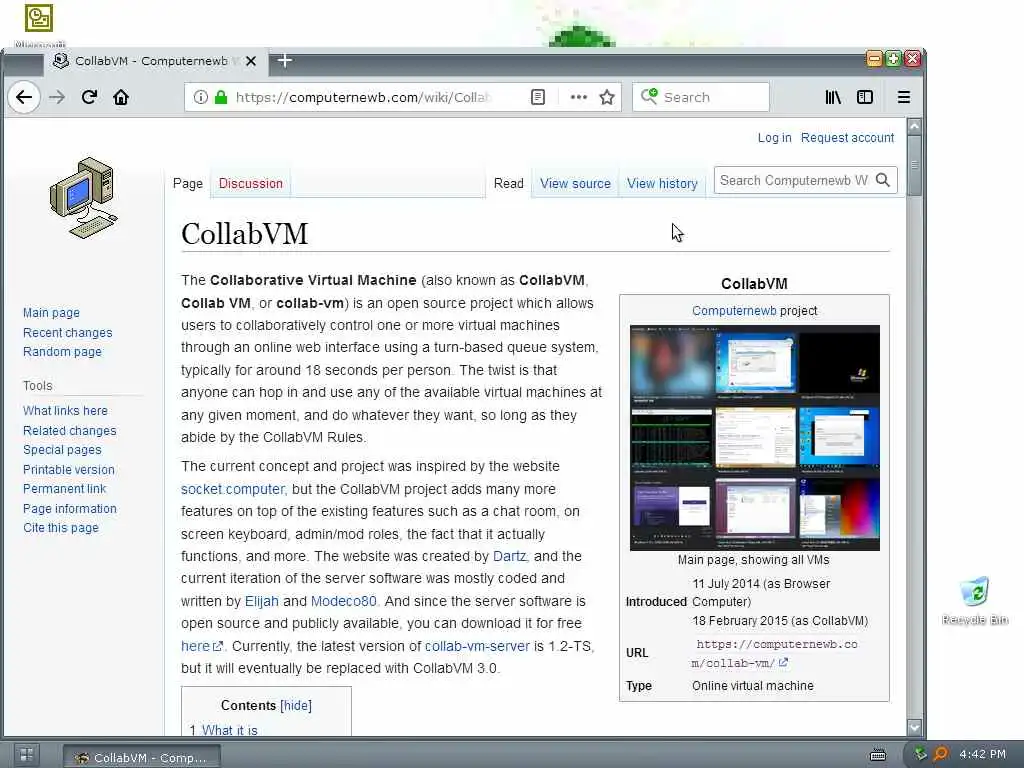This screenshot has width=1024, height=768.
Task: Click the CollabVM taskbar window button
Action: (142, 757)
